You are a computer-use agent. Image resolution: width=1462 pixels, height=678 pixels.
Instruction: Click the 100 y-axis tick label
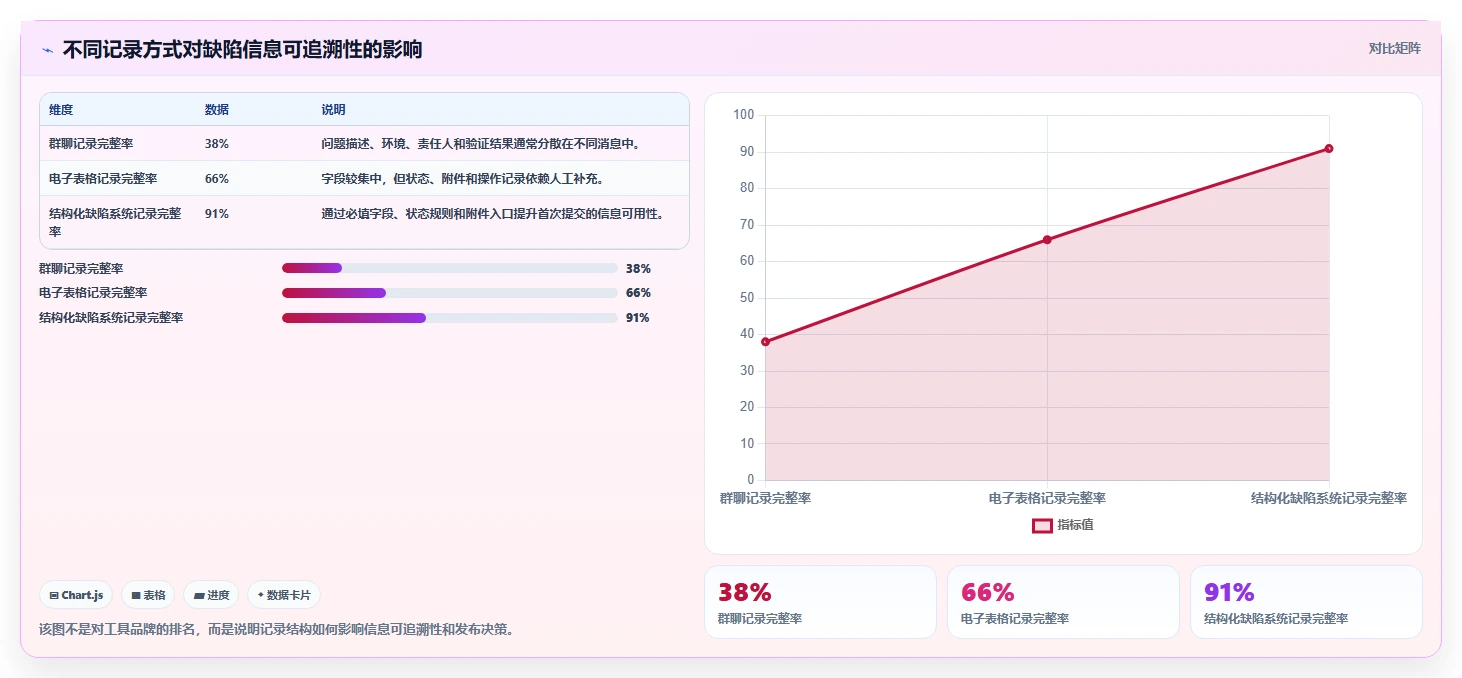(x=743, y=115)
